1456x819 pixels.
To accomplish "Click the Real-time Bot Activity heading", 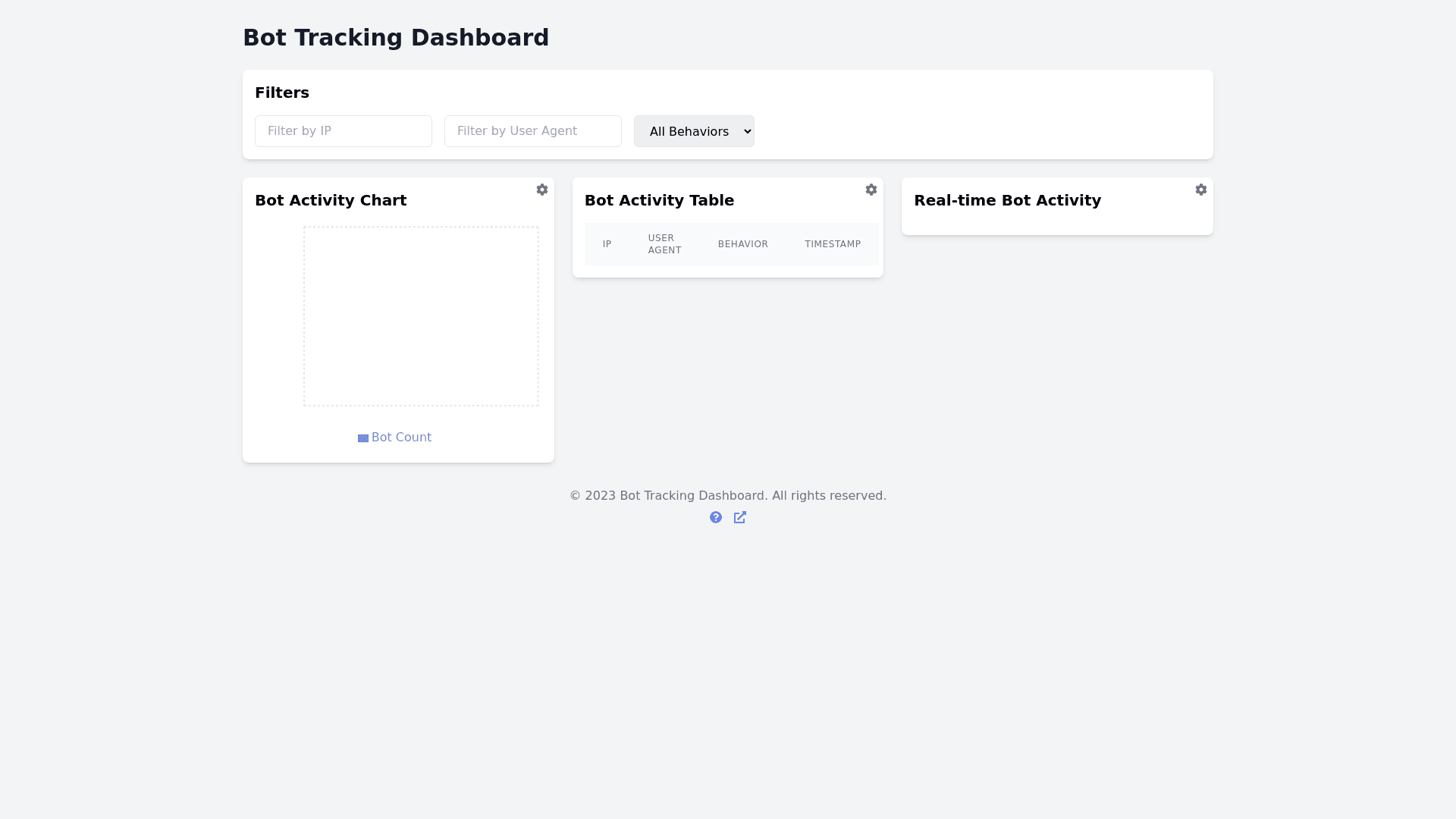I will coord(1006,200).
